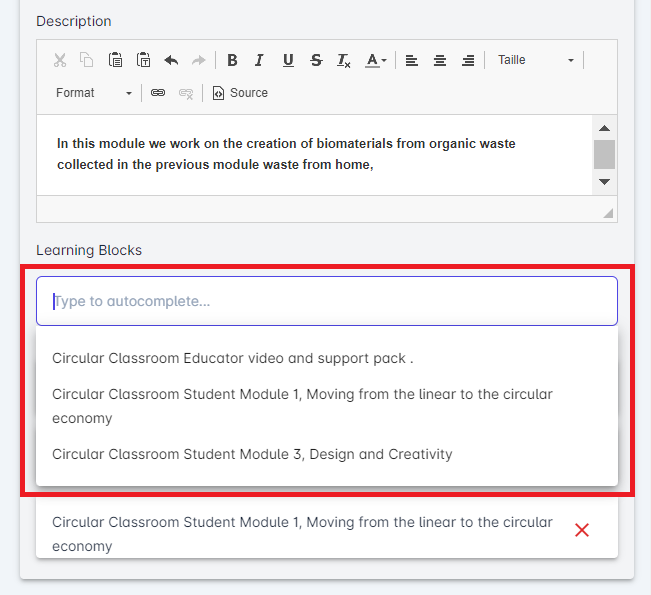Toggle strikethrough formatting
Image resolution: width=651 pixels, height=595 pixels.
tap(316, 60)
